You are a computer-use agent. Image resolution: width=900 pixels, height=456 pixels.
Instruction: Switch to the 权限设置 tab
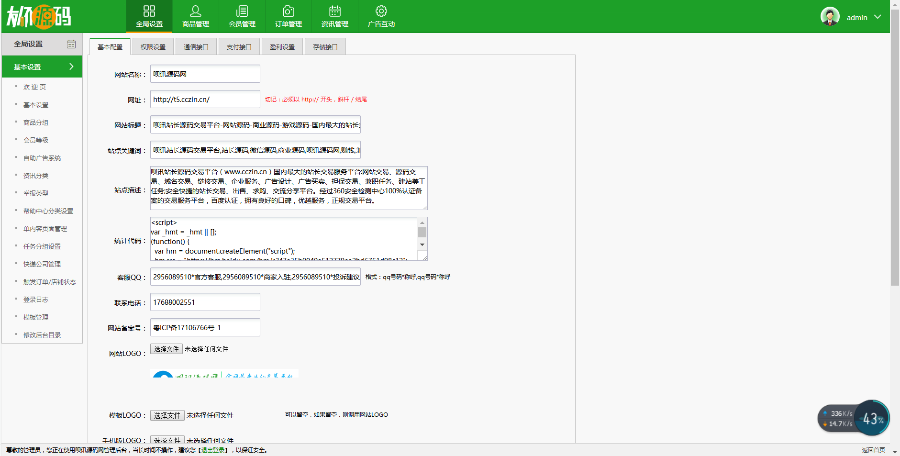point(151,46)
